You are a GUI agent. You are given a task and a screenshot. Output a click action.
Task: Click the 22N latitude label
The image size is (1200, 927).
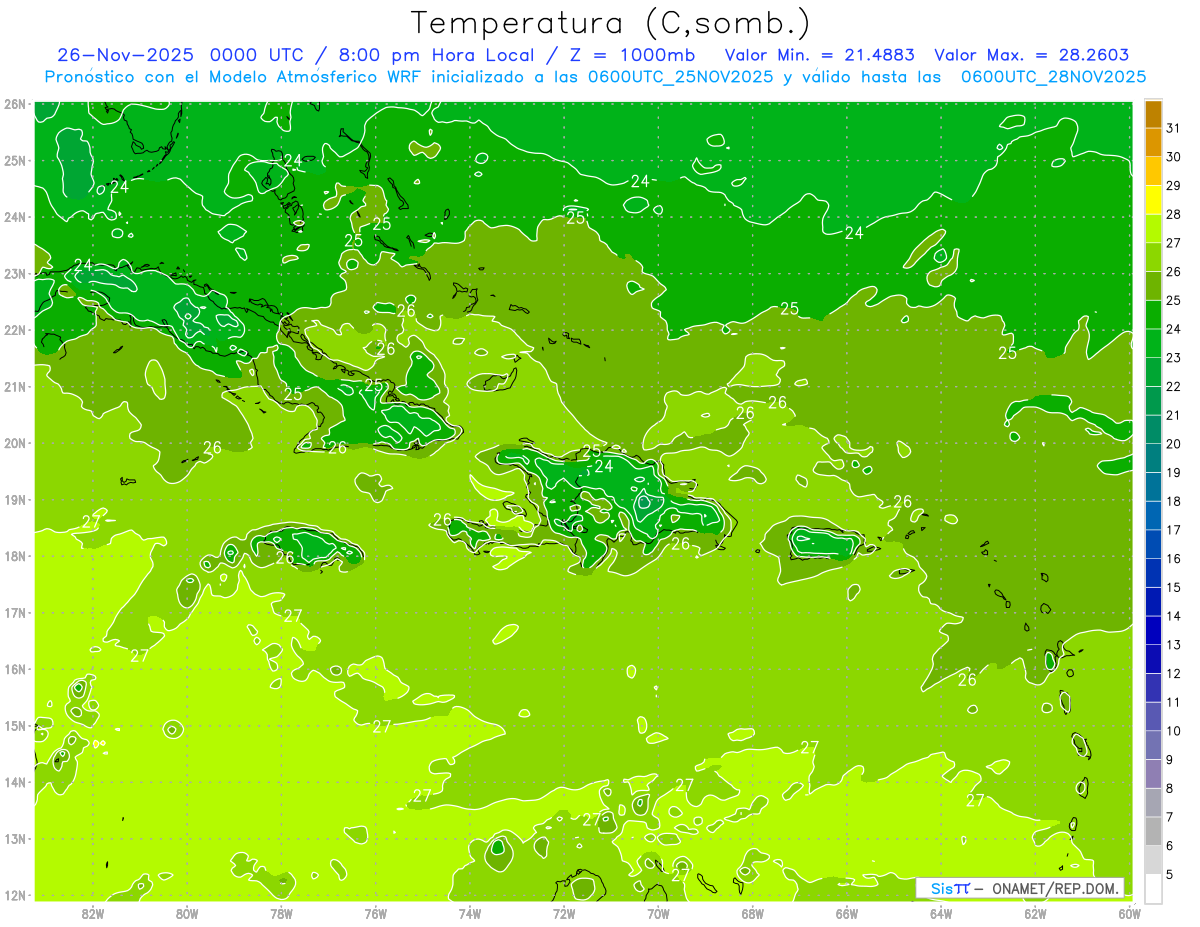click(x=15, y=330)
